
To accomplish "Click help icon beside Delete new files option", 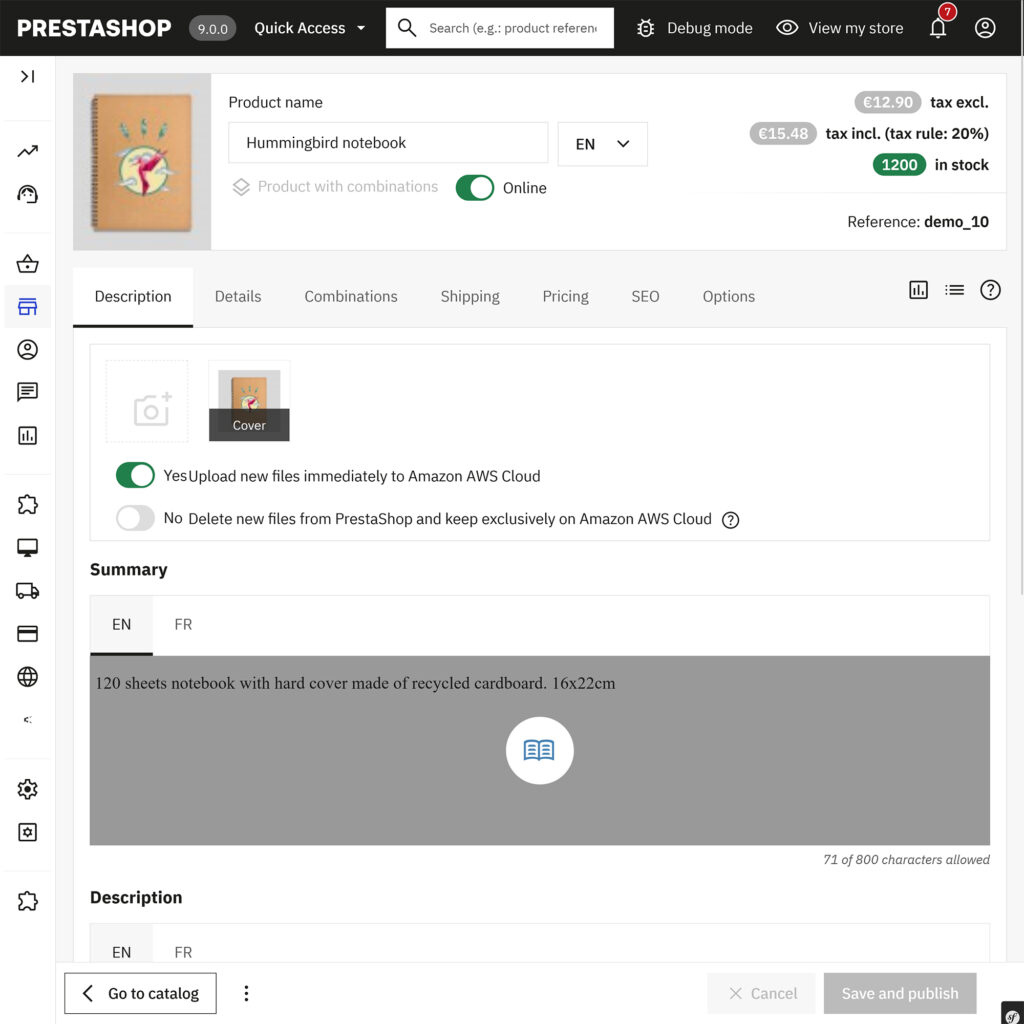I will coord(730,520).
